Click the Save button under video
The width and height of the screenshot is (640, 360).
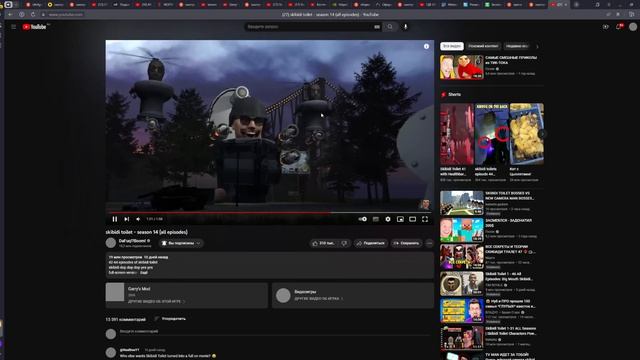pyautogui.click(x=406, y=243)
